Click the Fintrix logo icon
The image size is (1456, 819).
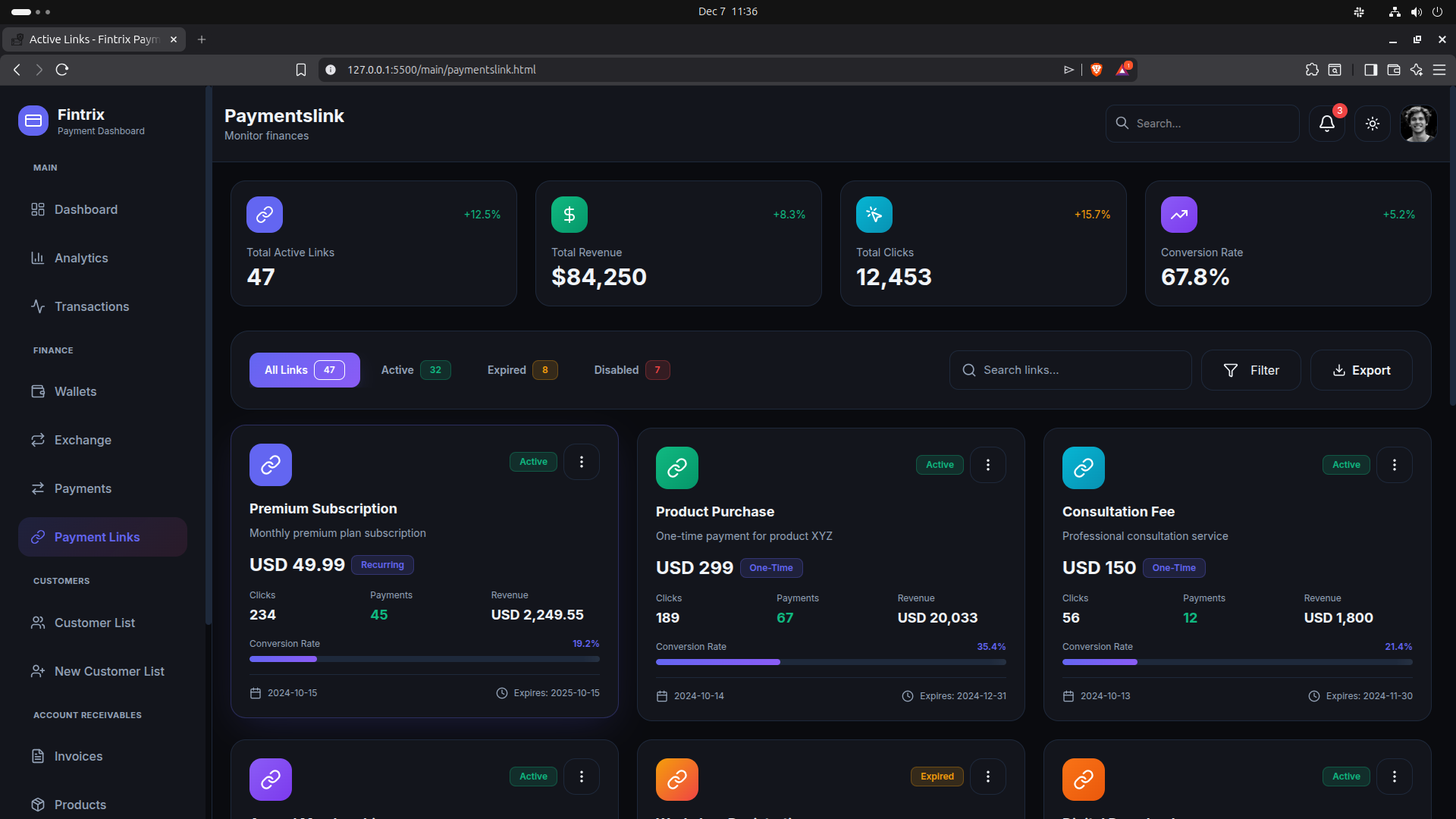[x=33, y=121]
